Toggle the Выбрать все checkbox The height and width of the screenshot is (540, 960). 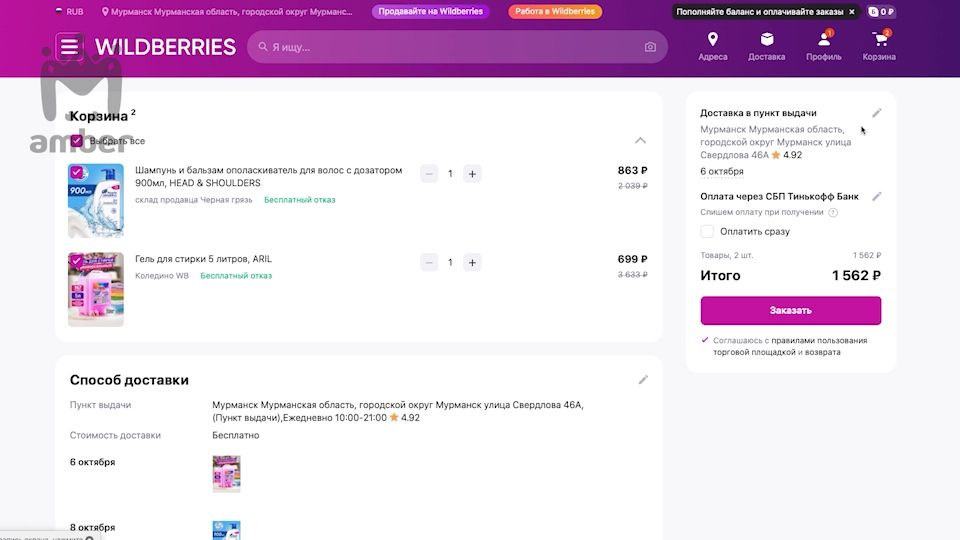click(77, 141)
